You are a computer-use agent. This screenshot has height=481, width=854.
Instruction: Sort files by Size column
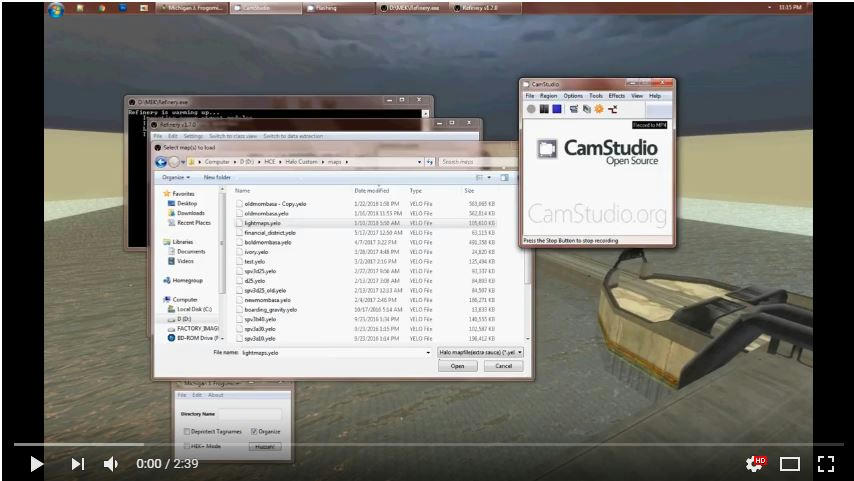coord(469,191)
